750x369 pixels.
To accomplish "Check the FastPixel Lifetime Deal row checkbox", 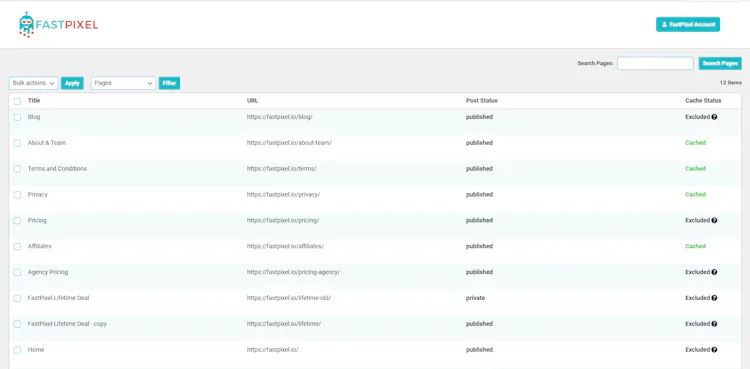I will [17, 298].
